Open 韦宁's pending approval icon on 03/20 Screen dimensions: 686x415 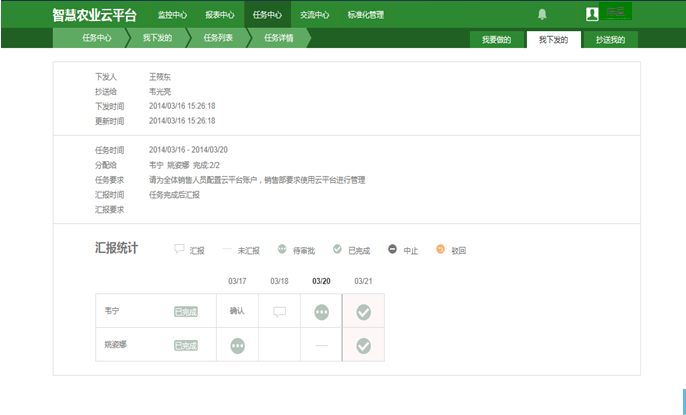point(322,312)
